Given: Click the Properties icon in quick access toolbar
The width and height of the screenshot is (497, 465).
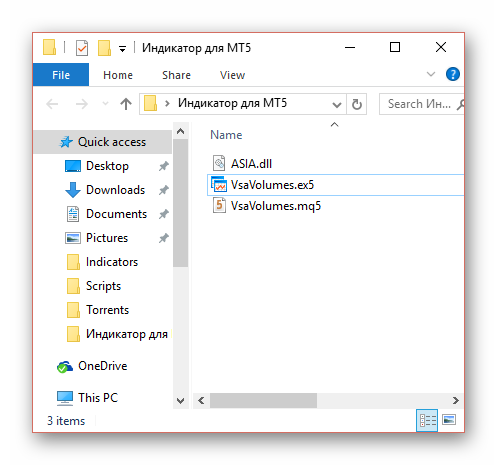Looking at the screenshot, I should 82,48.
